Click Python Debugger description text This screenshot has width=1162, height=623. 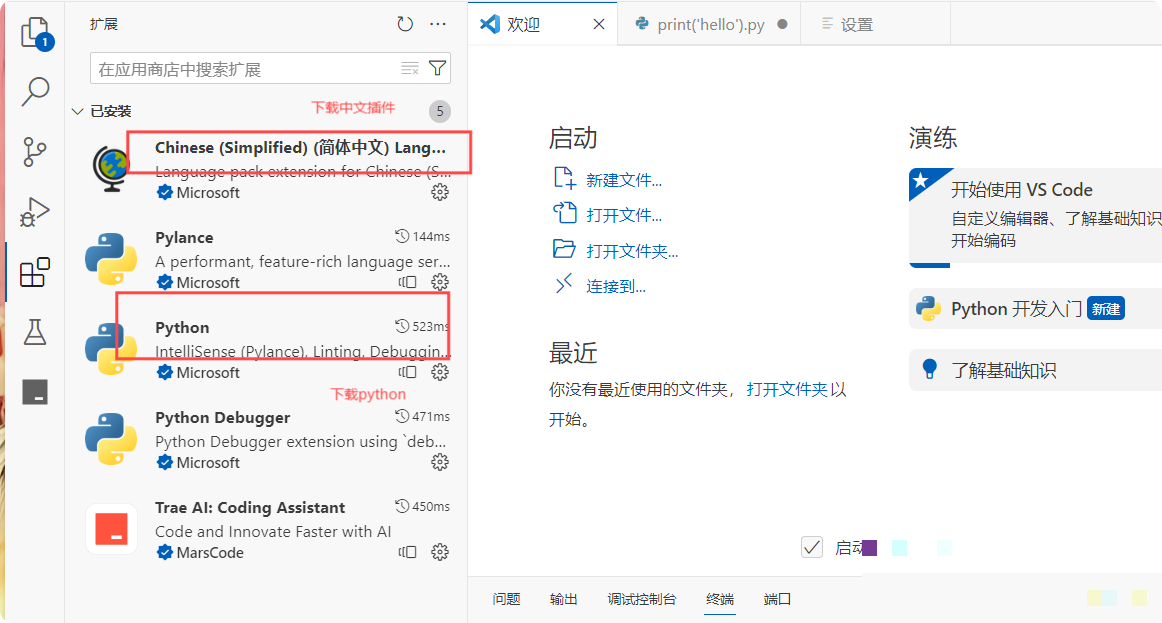(300, 442)
